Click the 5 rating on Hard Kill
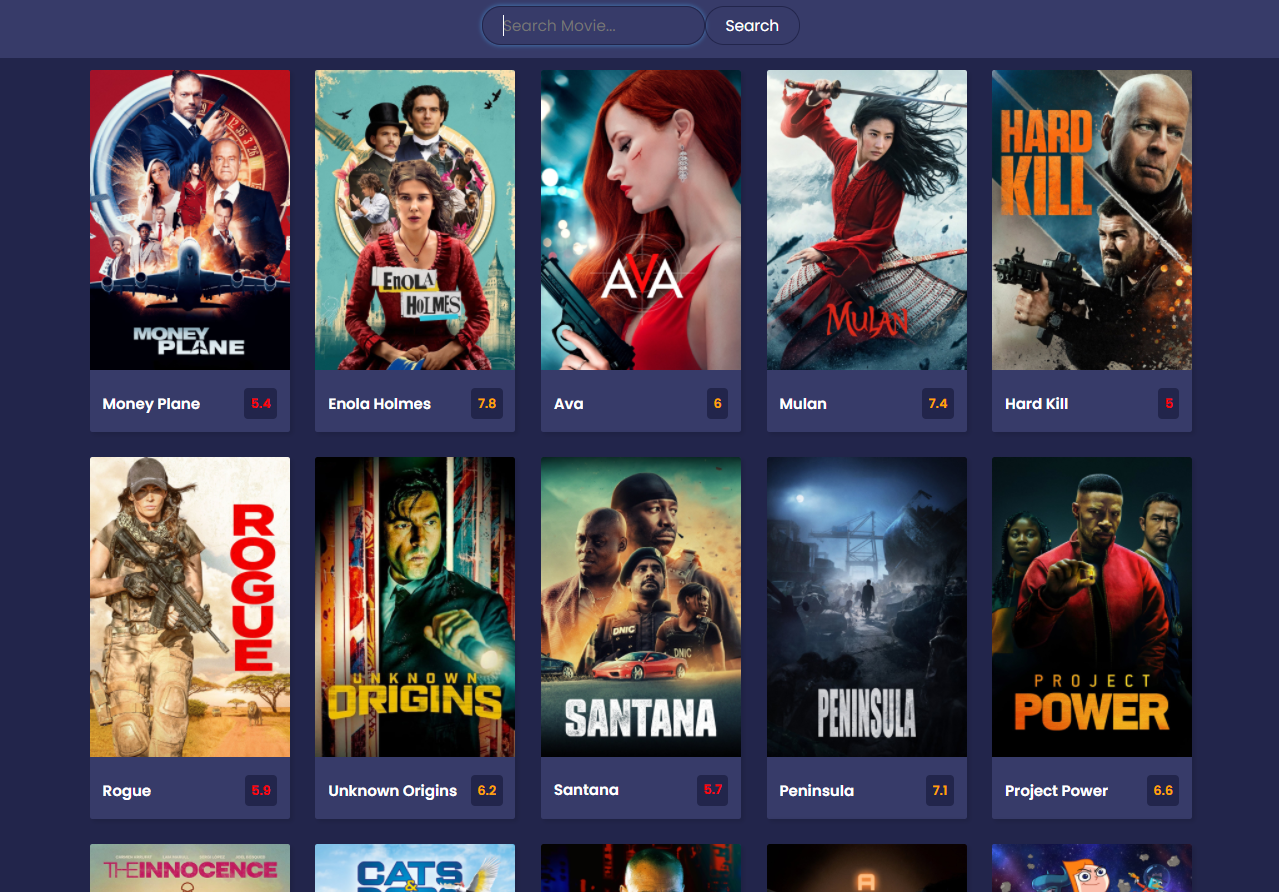 [1169, 404]
